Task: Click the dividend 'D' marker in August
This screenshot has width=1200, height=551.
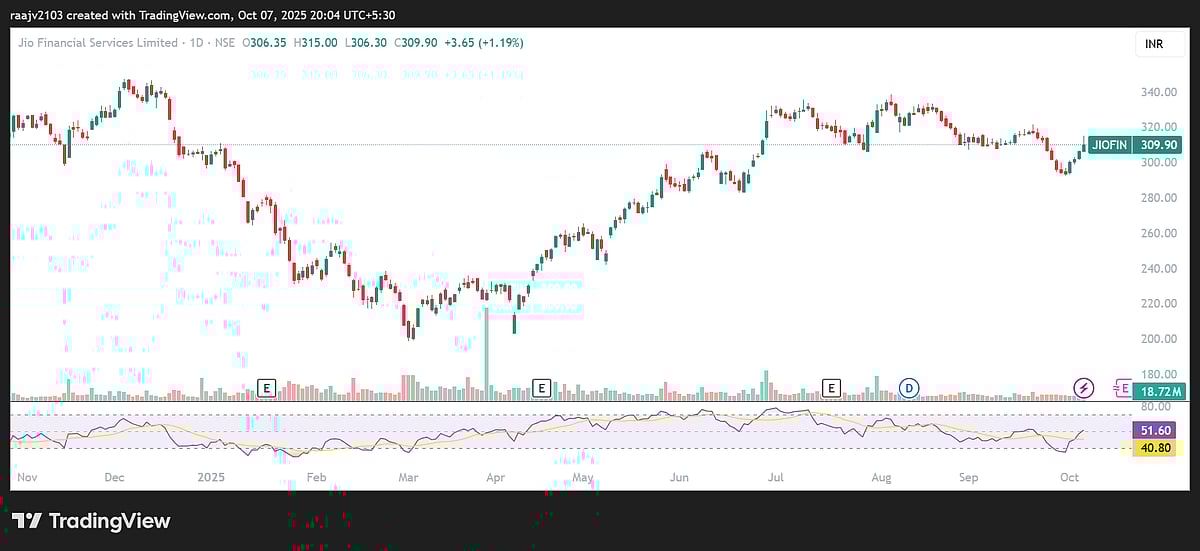Action: point(909,387)
